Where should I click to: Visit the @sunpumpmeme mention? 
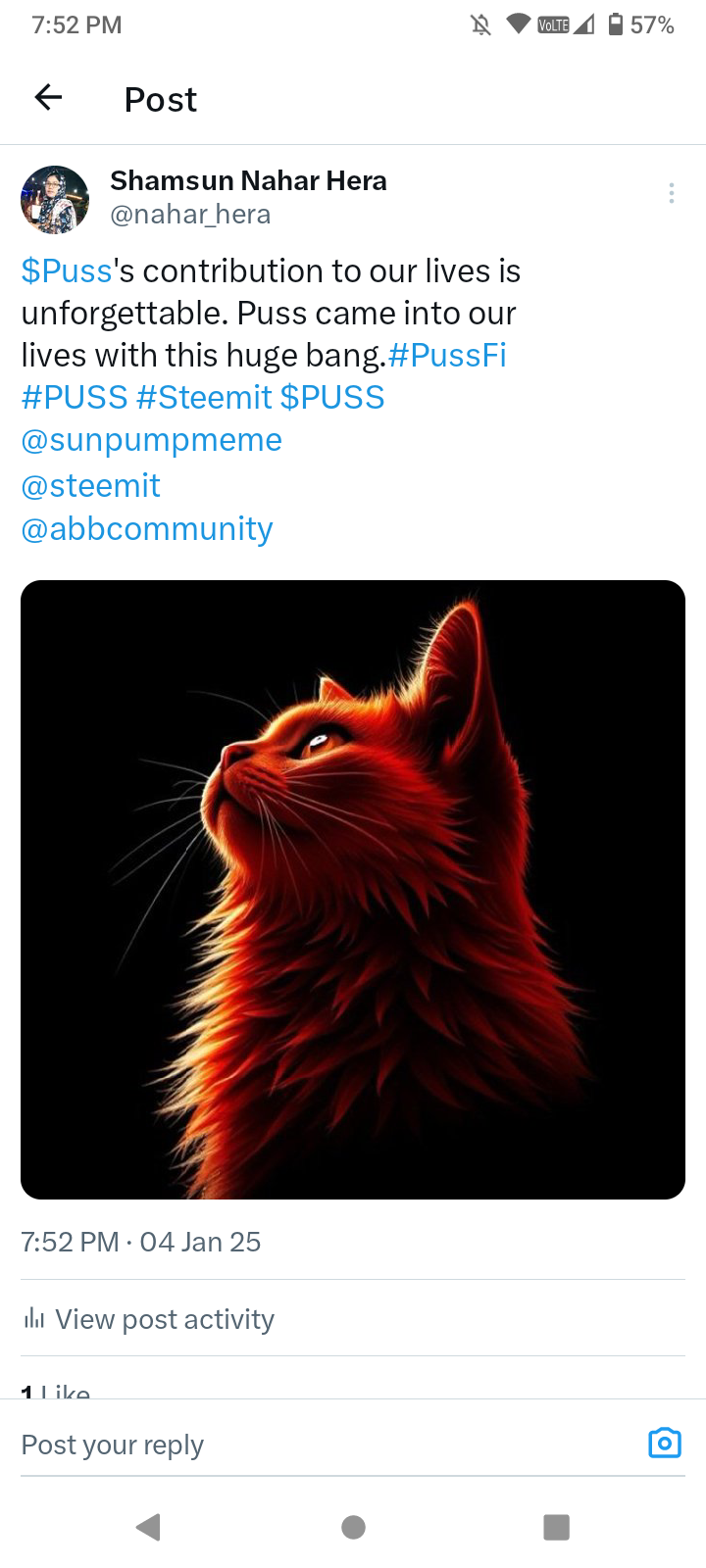(x=151, y=440)
